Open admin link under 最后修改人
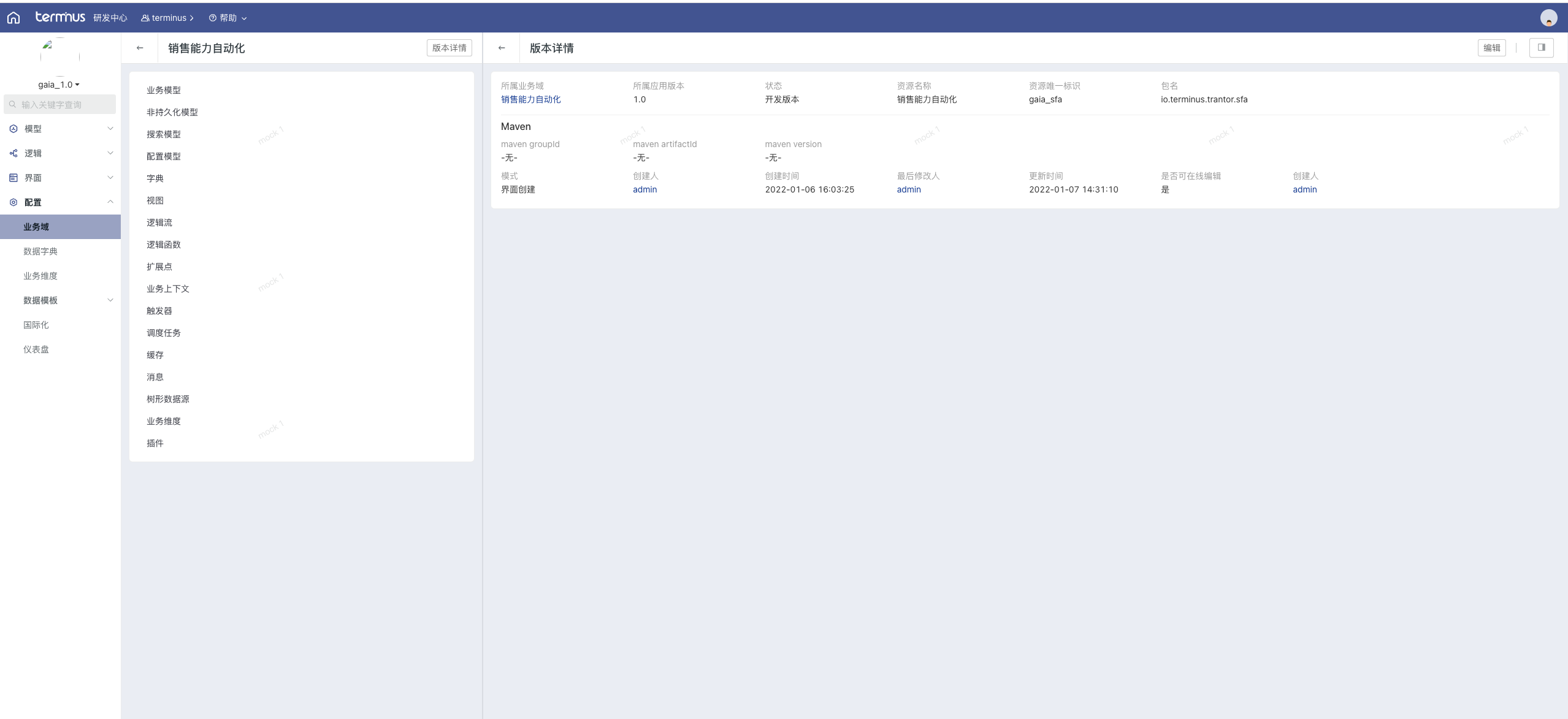 [909, 189]
